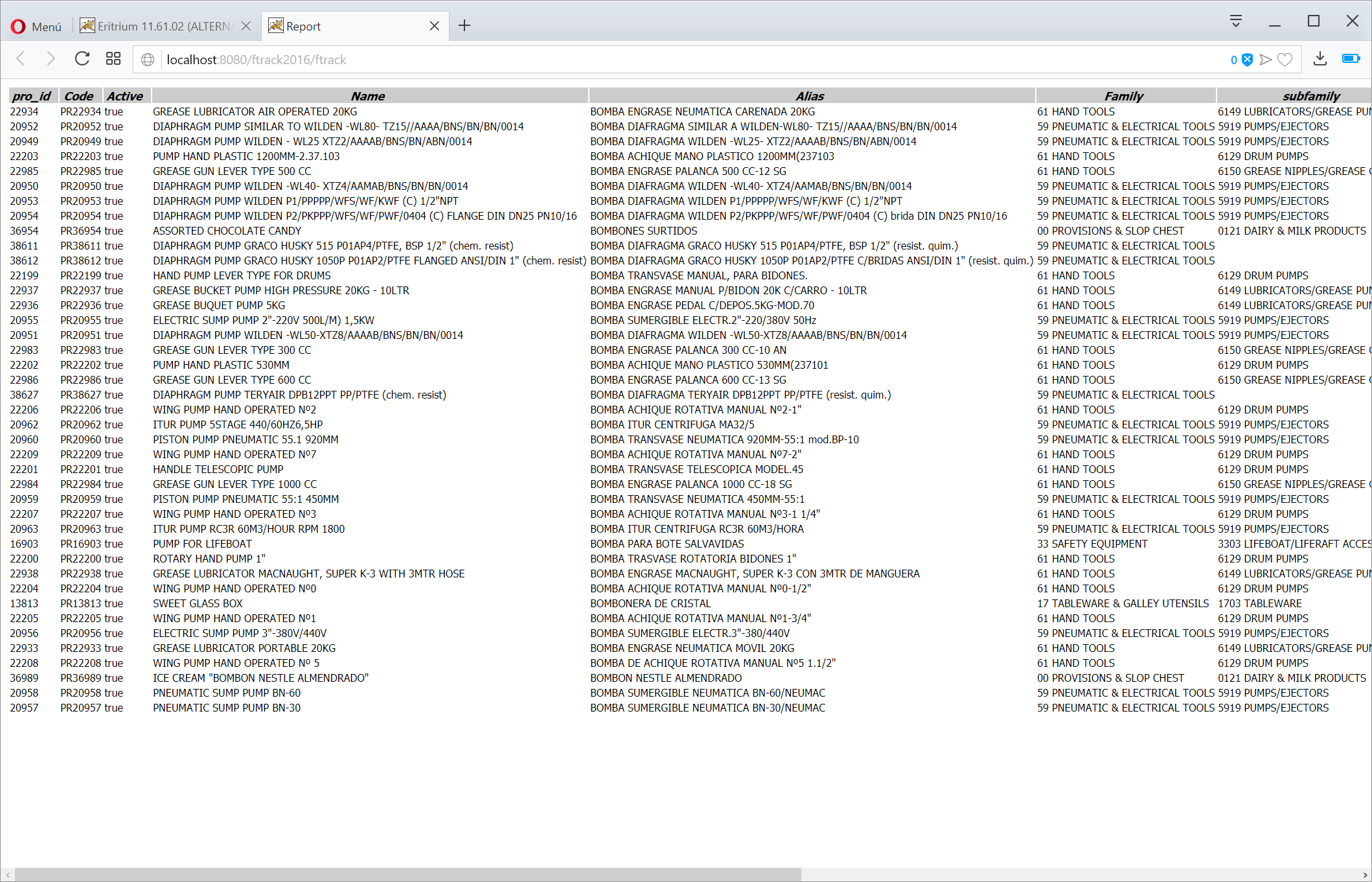Select code PR22203
This screenshot has height=882, width=1372.
[x=81, y=157]
